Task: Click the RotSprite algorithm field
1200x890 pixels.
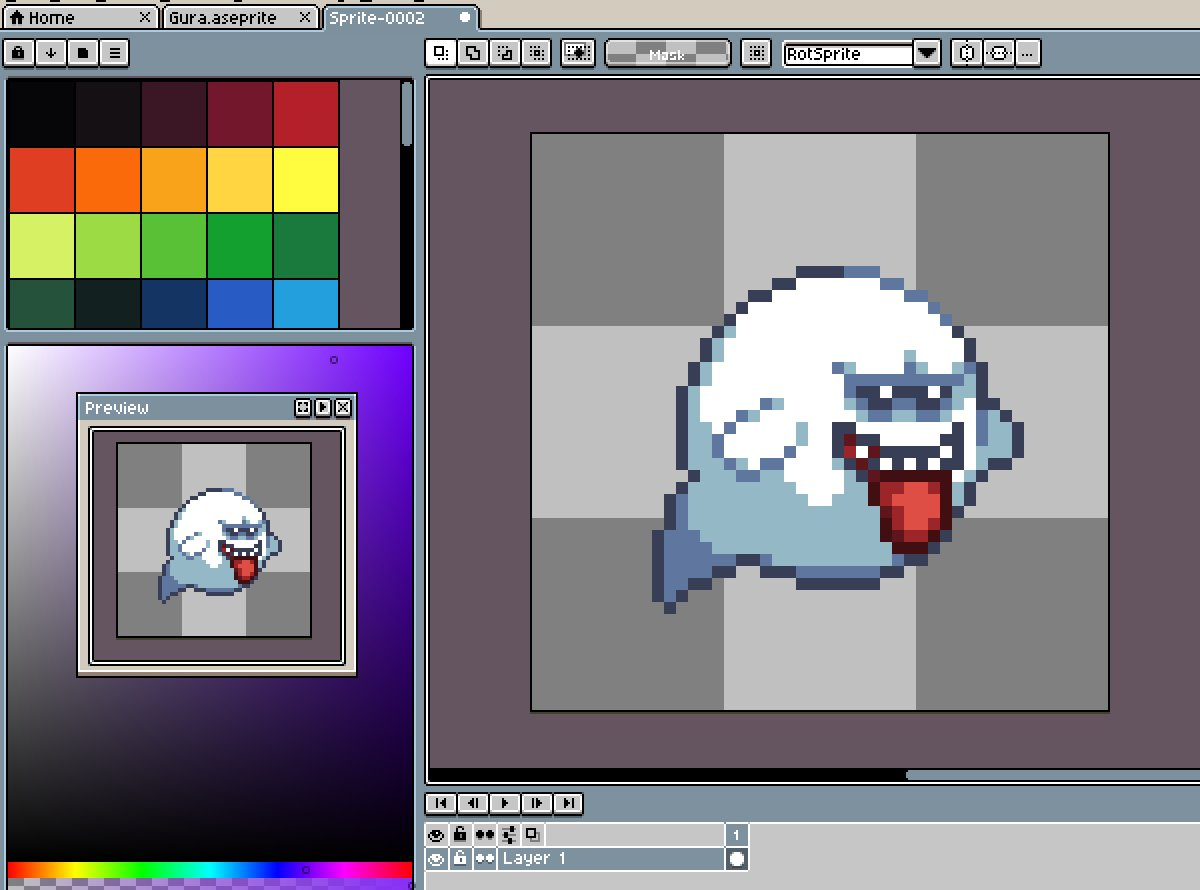Action: pos(848,54)
